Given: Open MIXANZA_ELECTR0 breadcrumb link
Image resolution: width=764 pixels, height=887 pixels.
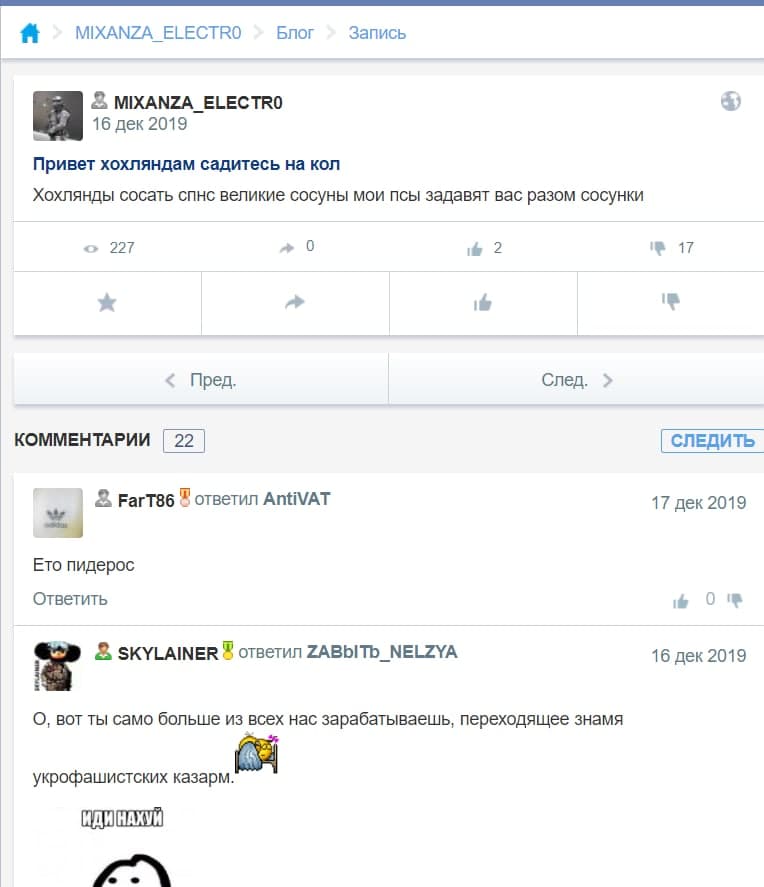Looking at the screenshot, I should click(158, 33).
